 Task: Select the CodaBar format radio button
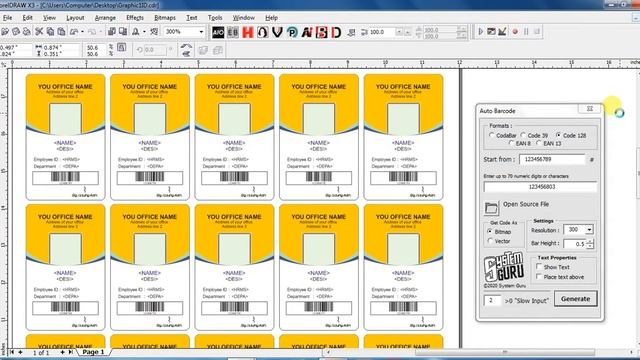(x=492, y=135)
